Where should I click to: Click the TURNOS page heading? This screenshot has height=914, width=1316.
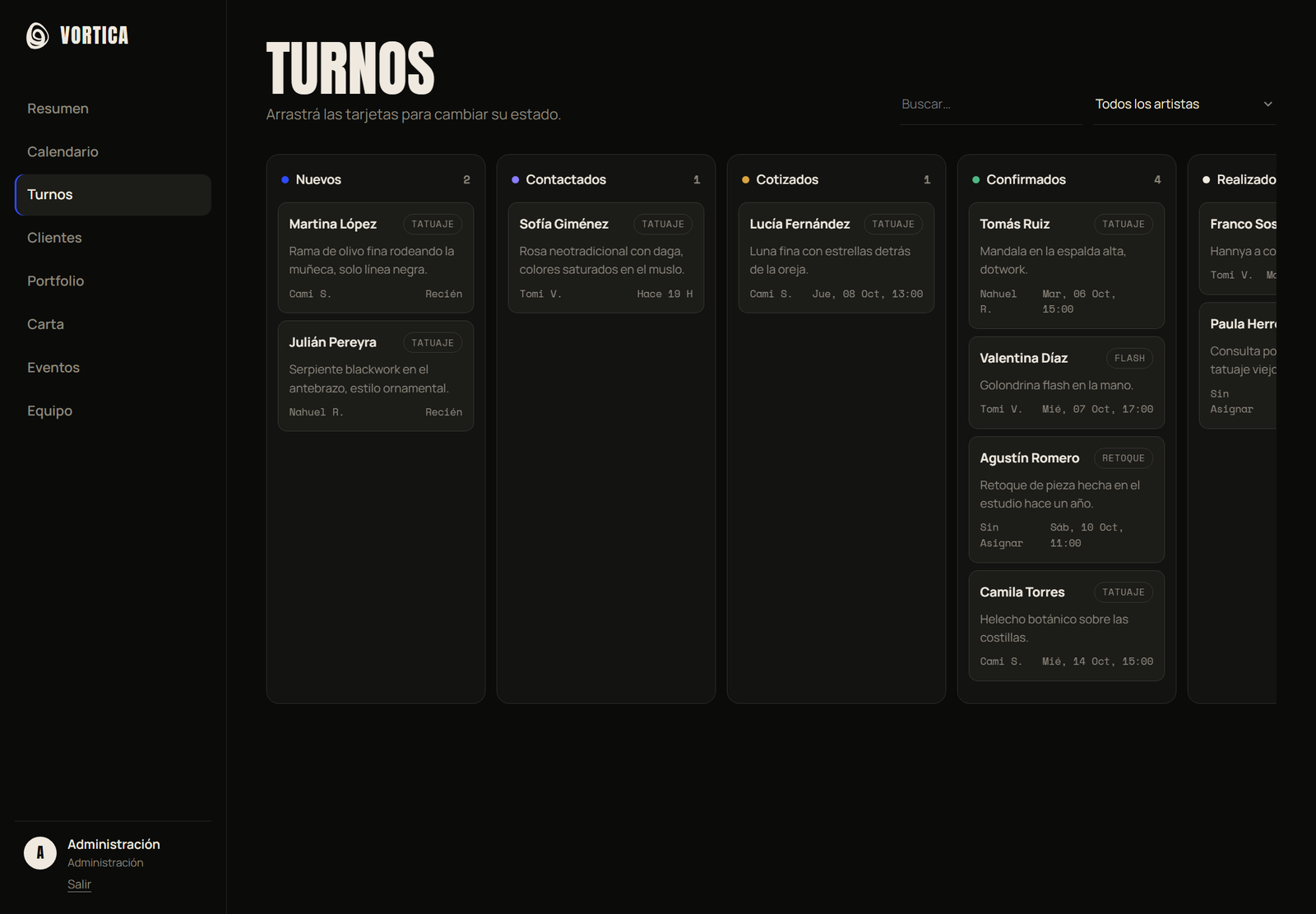pyautogui.click(x=350, y=68)
